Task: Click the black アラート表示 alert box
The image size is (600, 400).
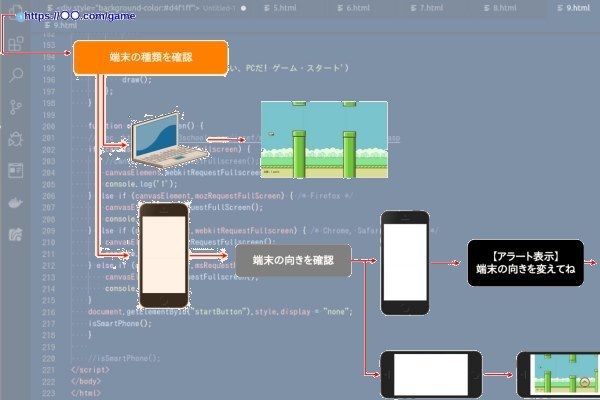Action: click(525, 263)
